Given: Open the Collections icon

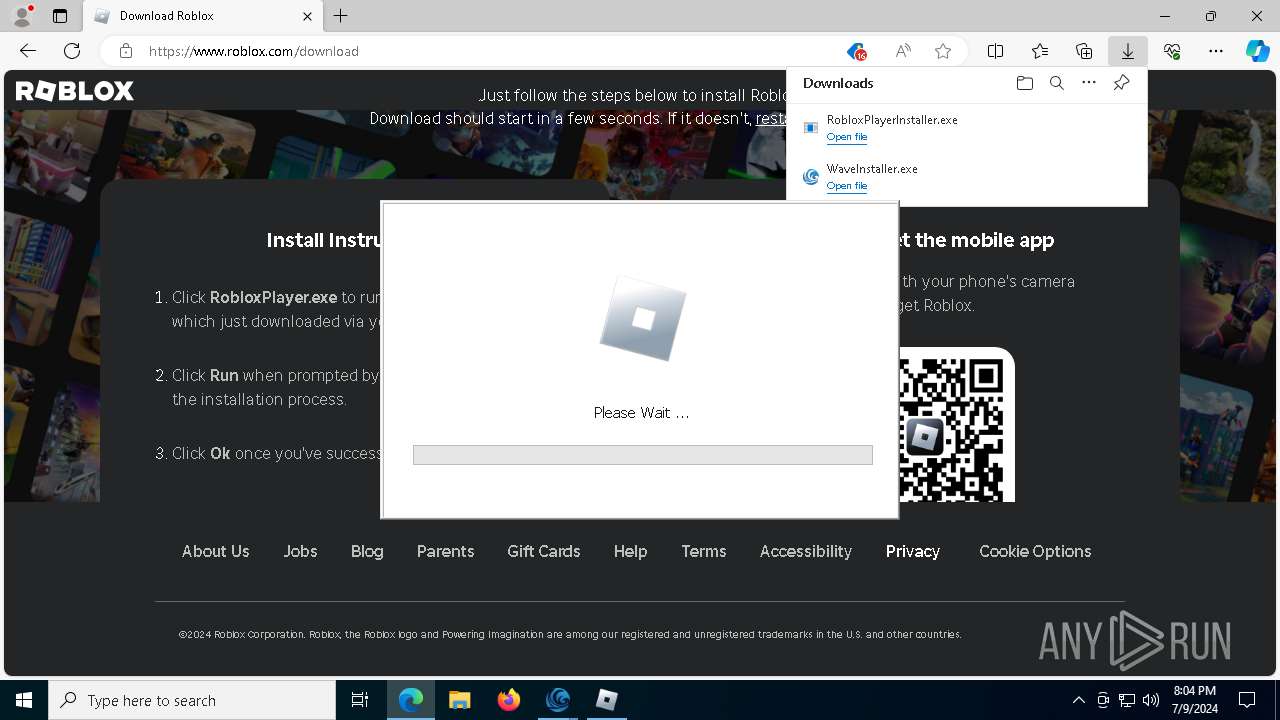Looking at the screenshot, I should click(x=1084, y=51).
